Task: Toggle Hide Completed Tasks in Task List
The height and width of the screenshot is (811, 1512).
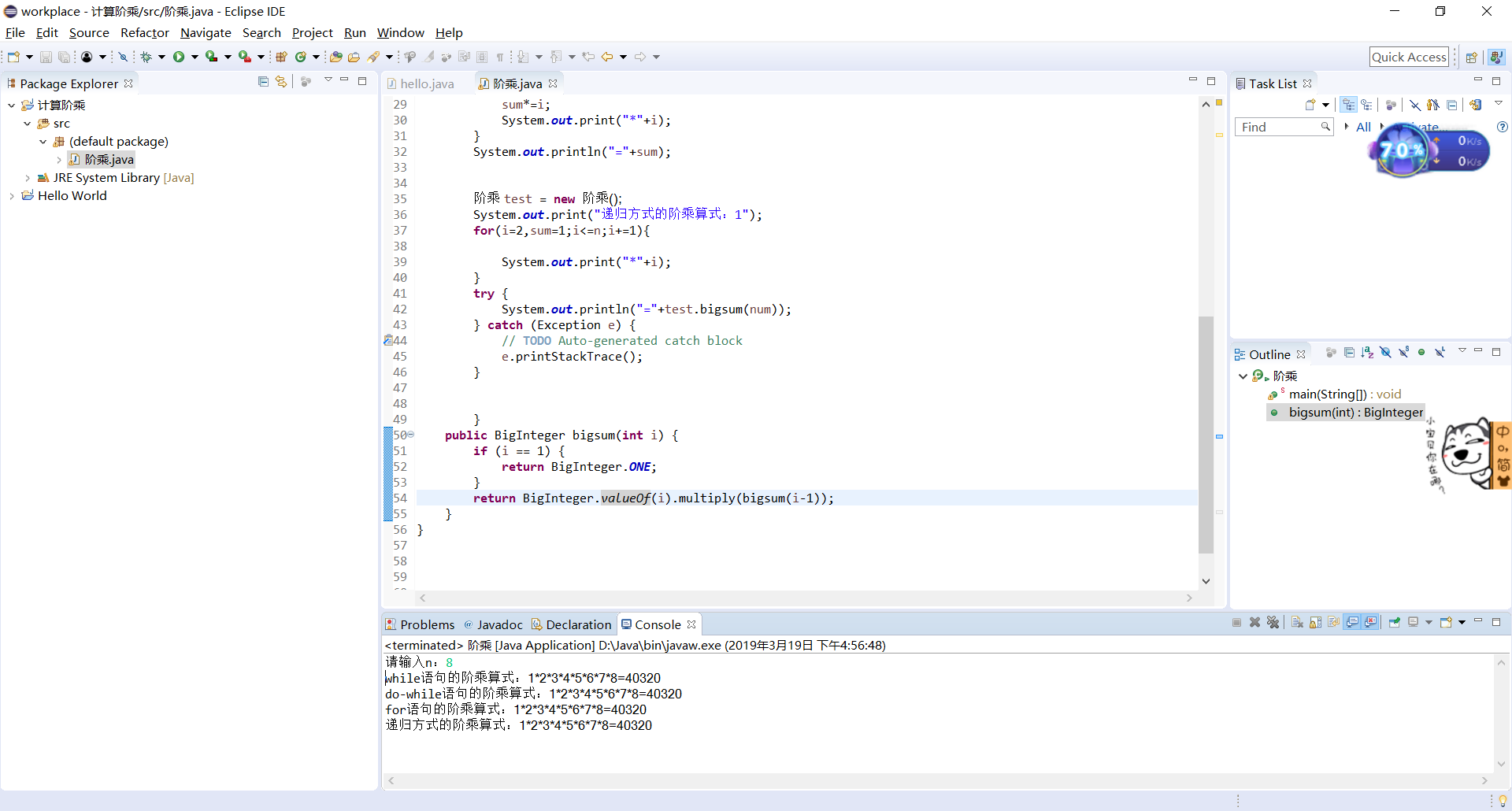Action: (1415, 105)
